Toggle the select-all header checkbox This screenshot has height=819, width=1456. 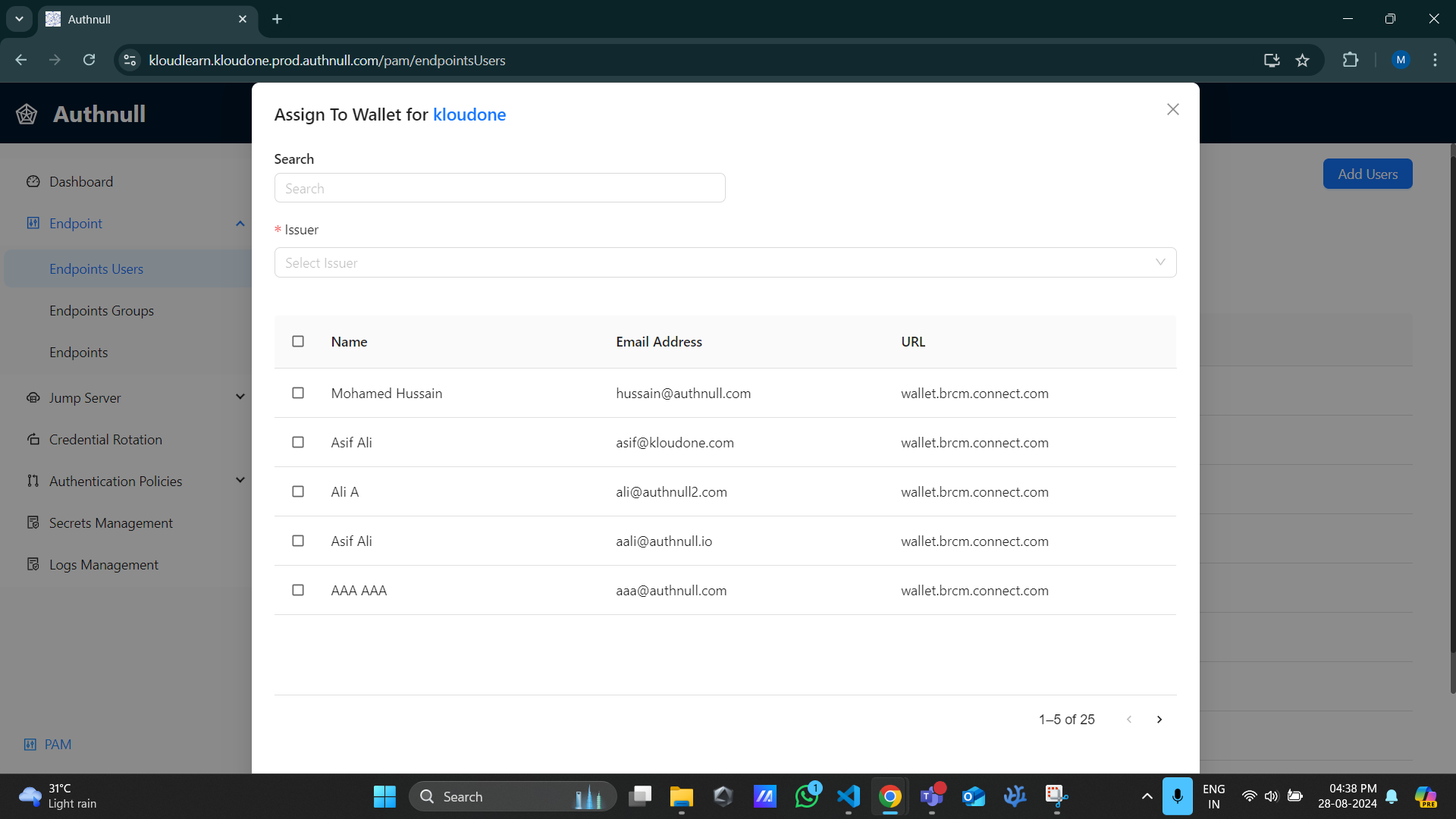coord(298,341)
